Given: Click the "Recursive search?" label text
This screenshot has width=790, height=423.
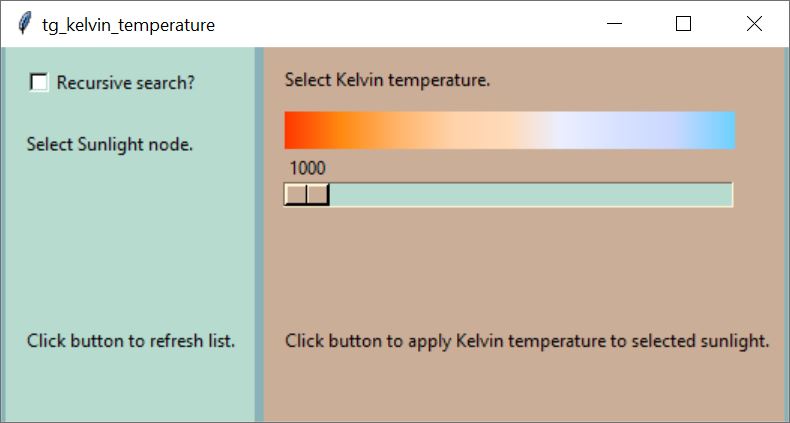Looking at the screenshot, I should click(x=125, y=83).
